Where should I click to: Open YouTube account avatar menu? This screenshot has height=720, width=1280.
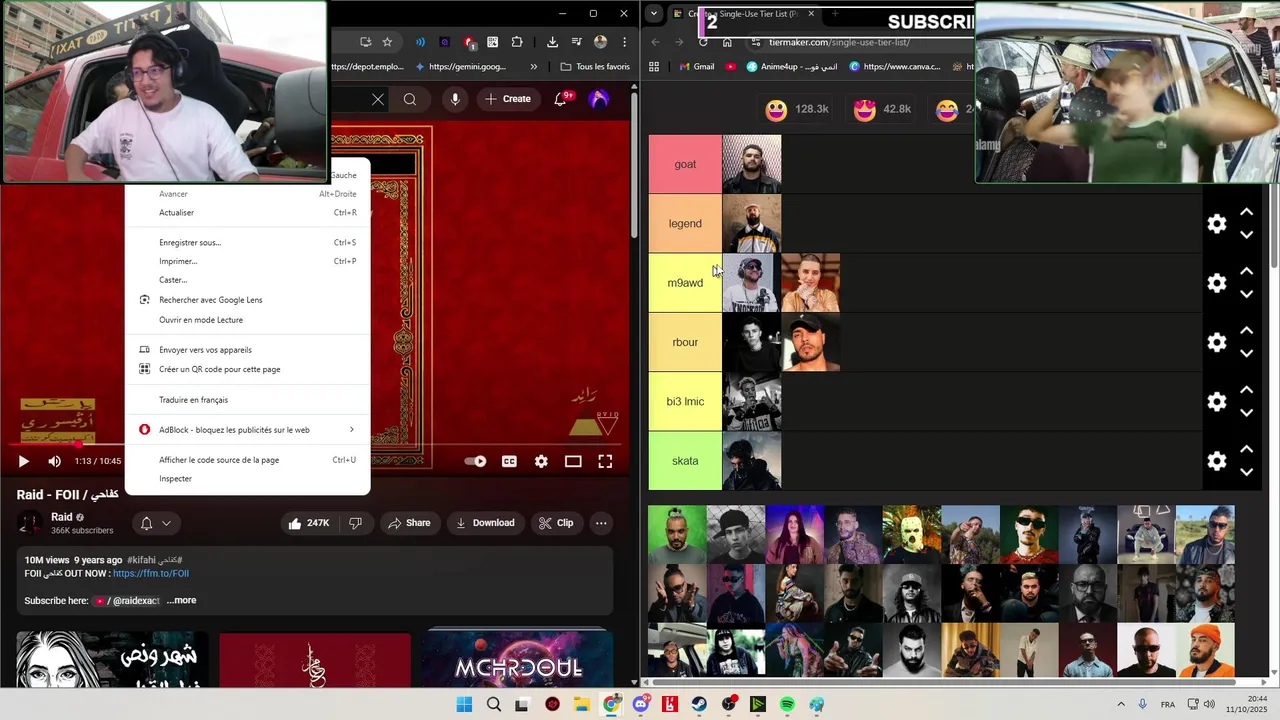pyautogui.click(x=599, y=99)
